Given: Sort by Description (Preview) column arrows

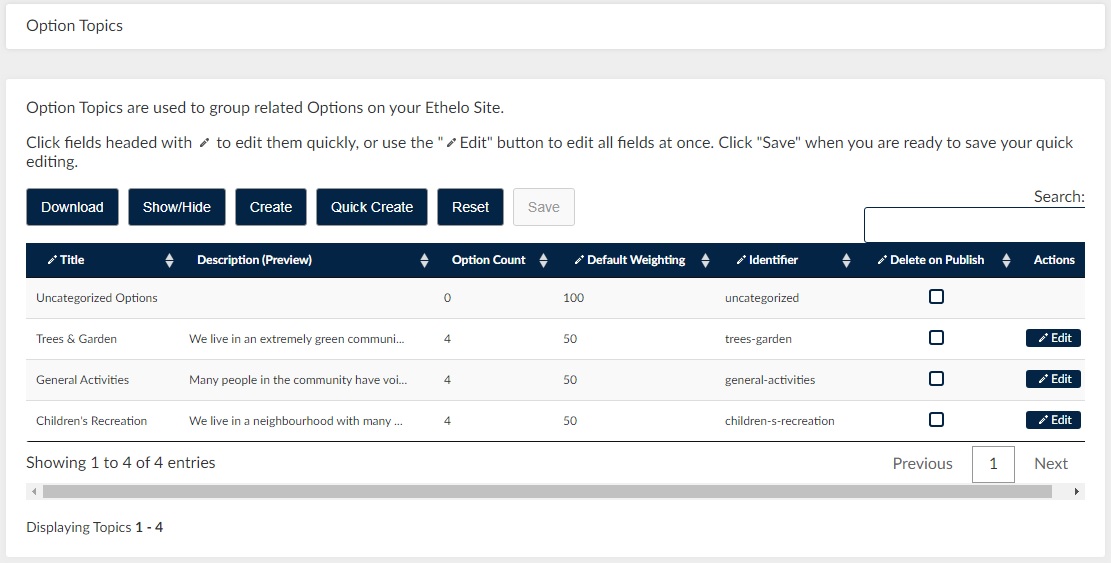Looking at the screenshot, I should pyautogui.click(x=424, y=261).
